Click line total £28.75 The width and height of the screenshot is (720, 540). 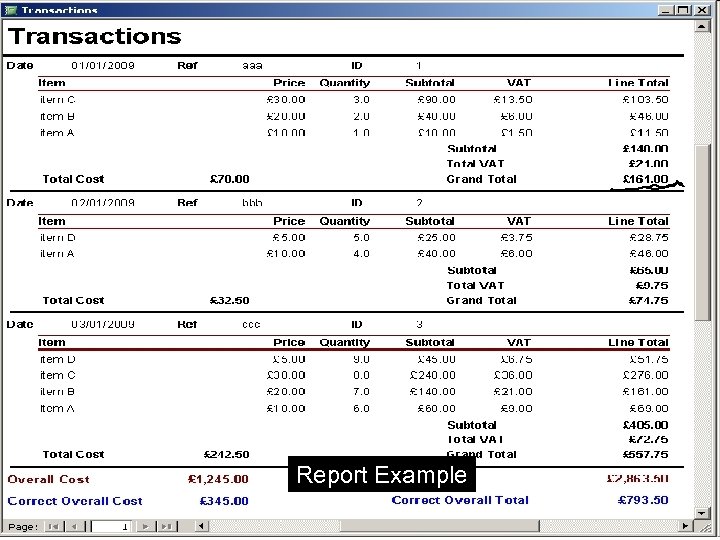649,238
